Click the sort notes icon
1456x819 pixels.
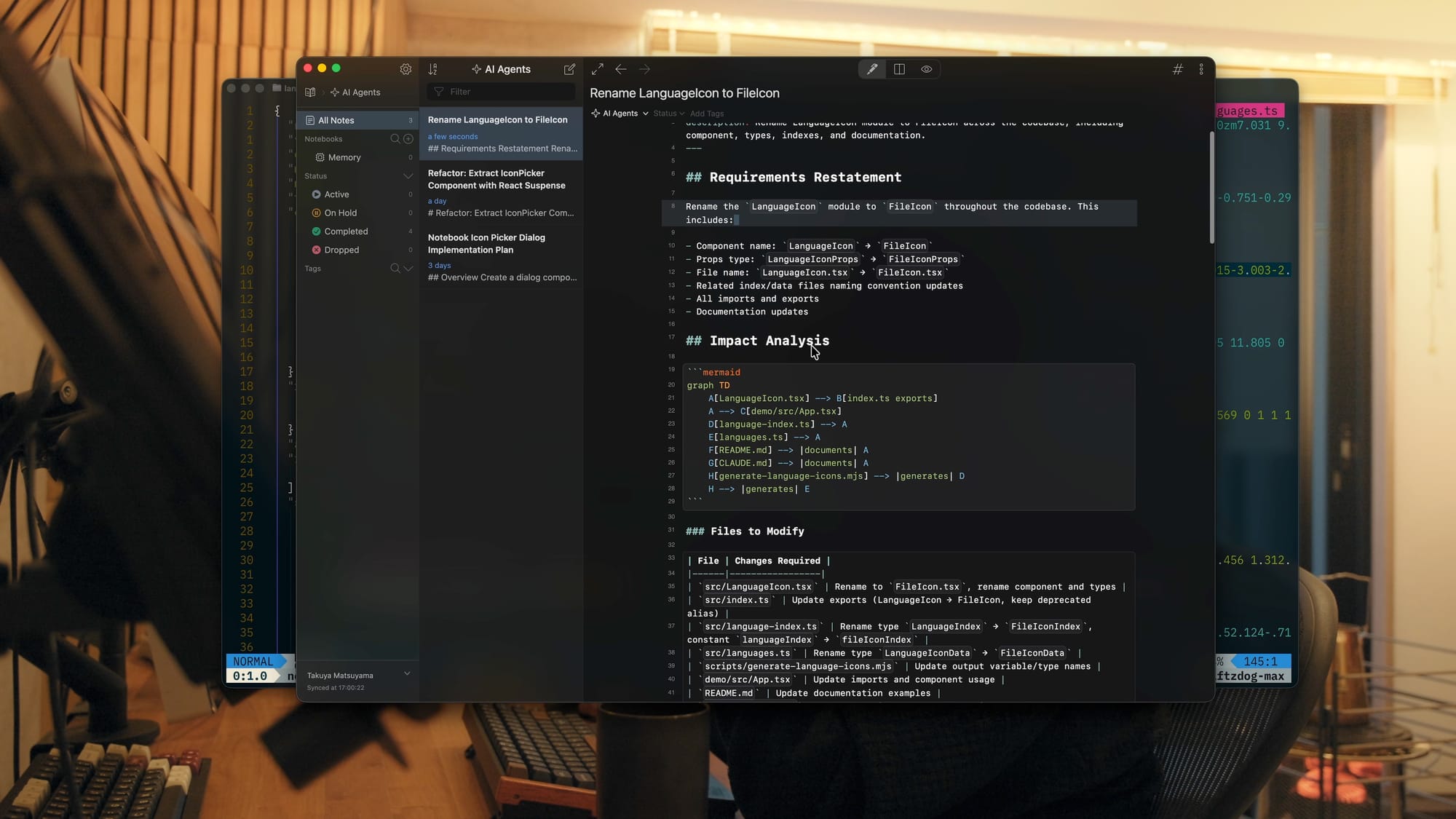433,69
